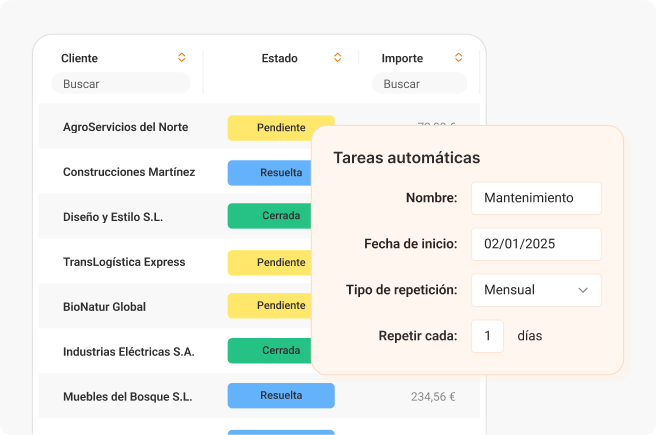Open the Muebles del Bosque S.L. row

coord(127,396)
